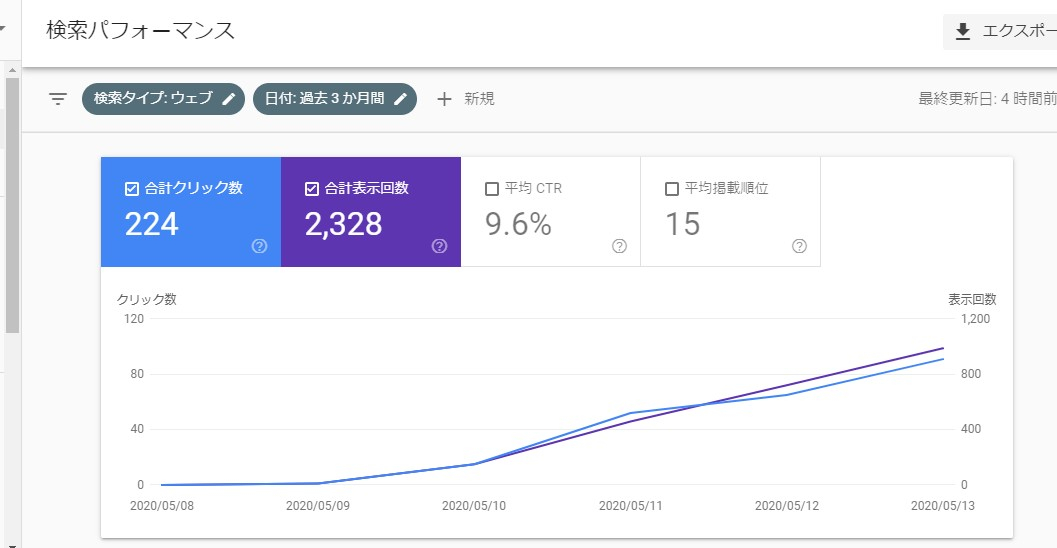The height and width of the screenshot is (548, 1057).
Task: Click the download icon for export
Action: pos(963,32)
